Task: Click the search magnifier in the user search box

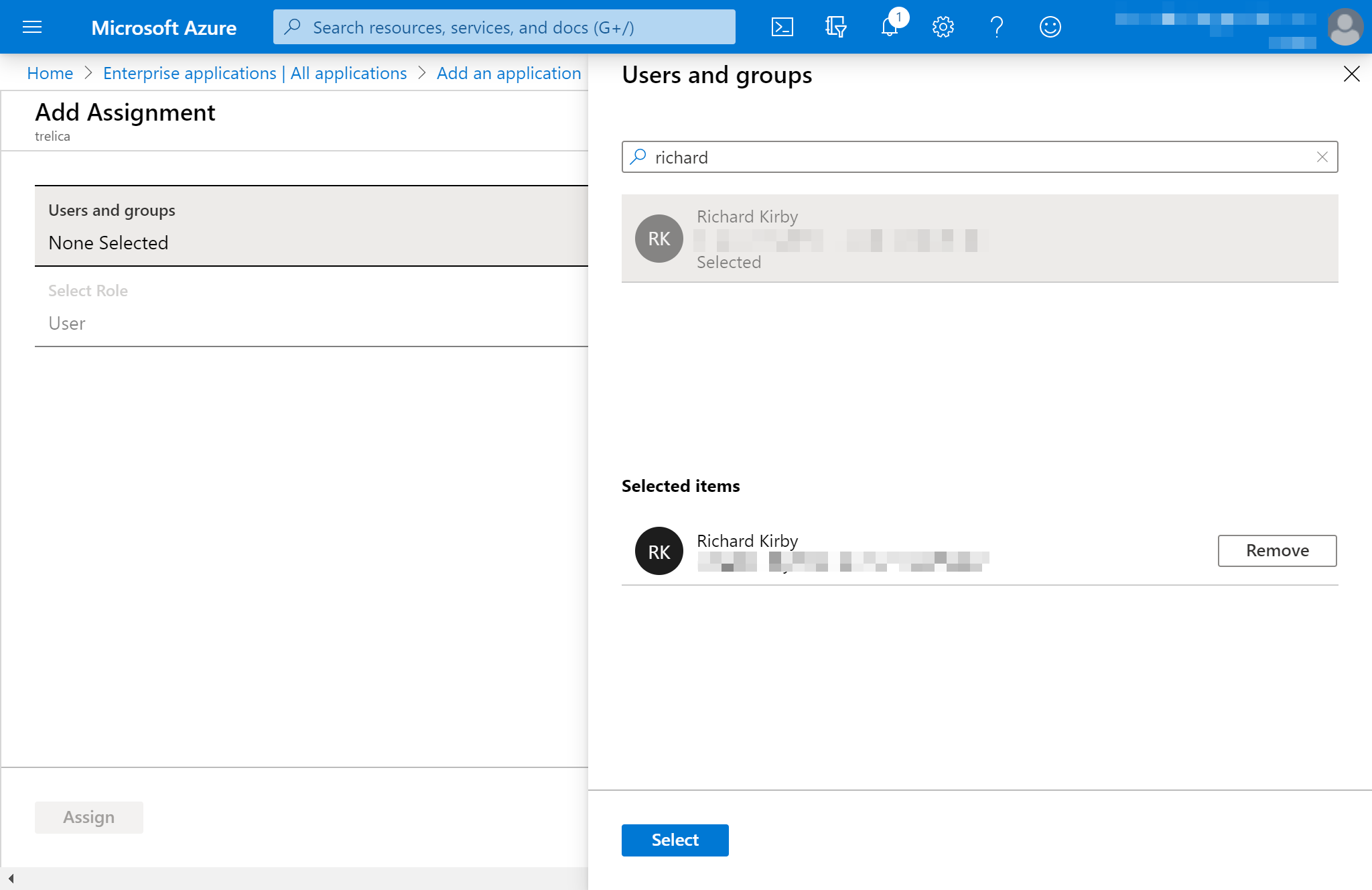Action: [x=638, y=157]
